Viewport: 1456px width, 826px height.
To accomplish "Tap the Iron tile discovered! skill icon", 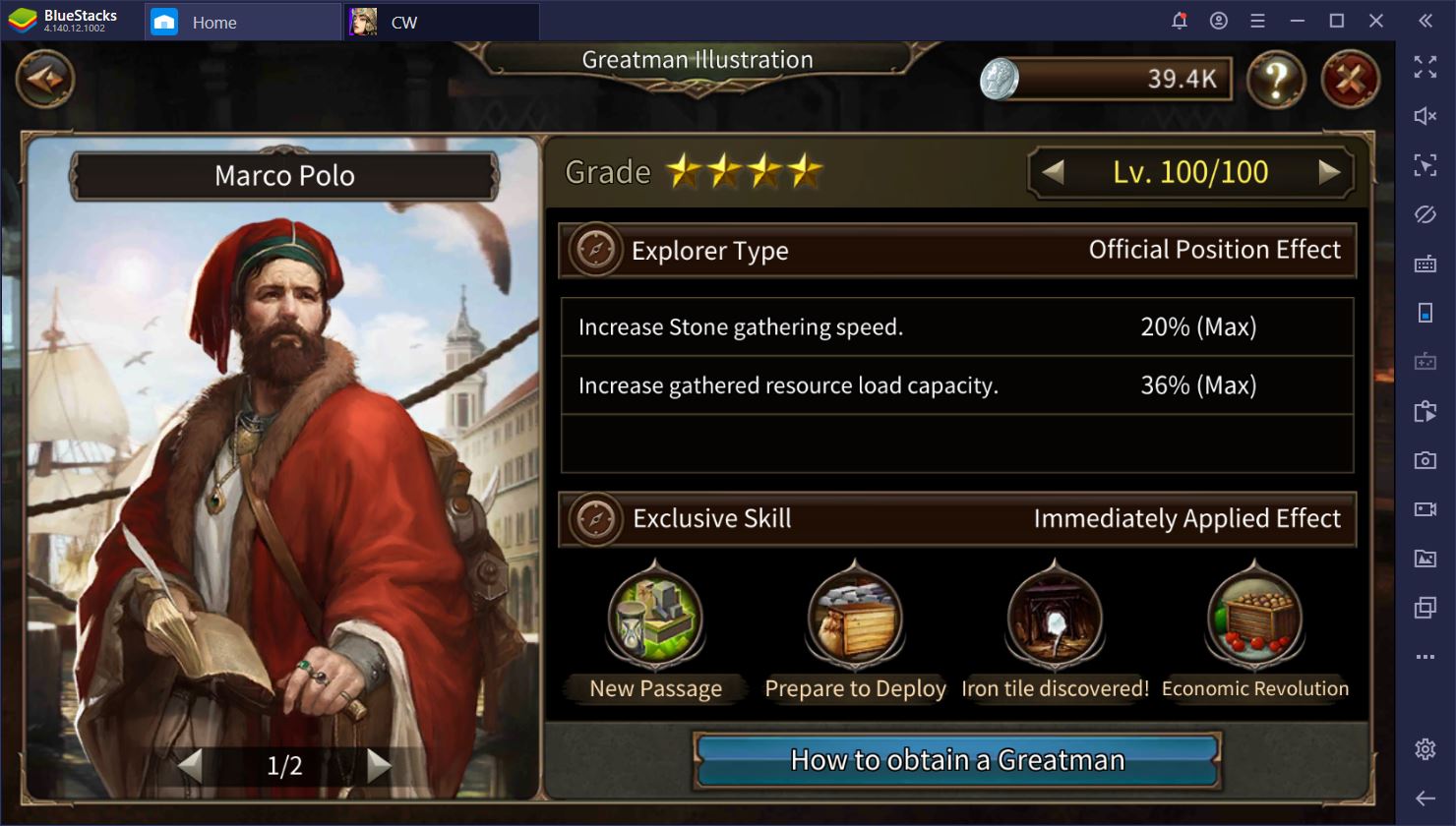I will pos(1055,618).
